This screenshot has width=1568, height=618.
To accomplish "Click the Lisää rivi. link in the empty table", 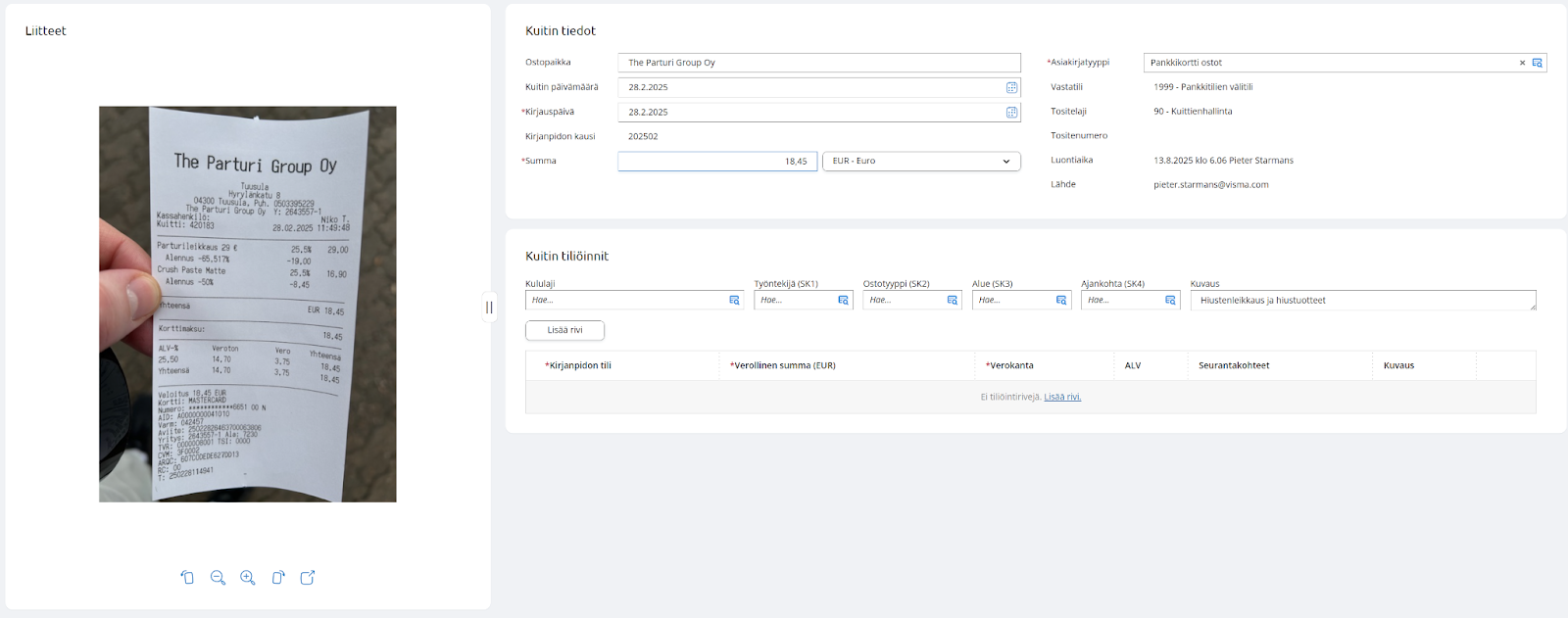I will coord(1062,397).
